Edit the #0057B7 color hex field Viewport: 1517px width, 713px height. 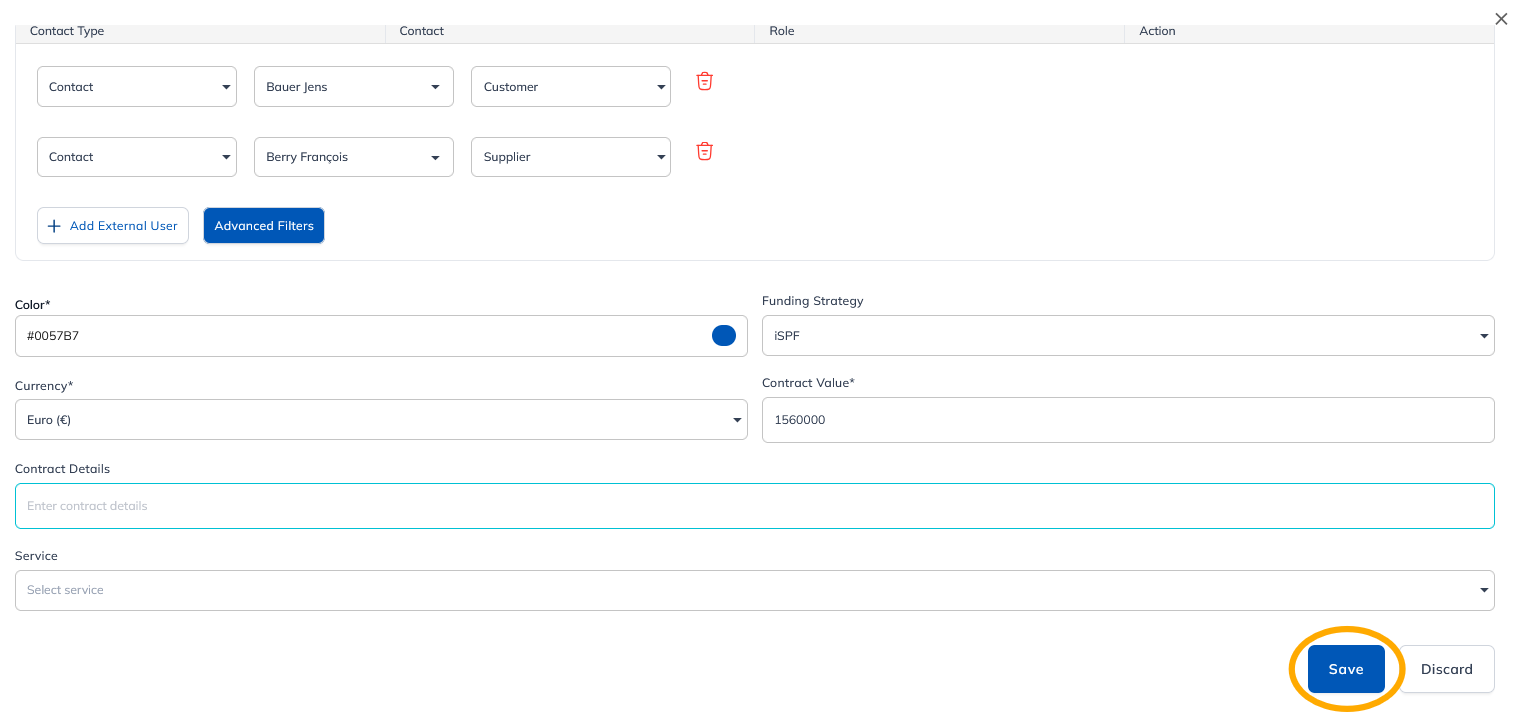(381, 336)
